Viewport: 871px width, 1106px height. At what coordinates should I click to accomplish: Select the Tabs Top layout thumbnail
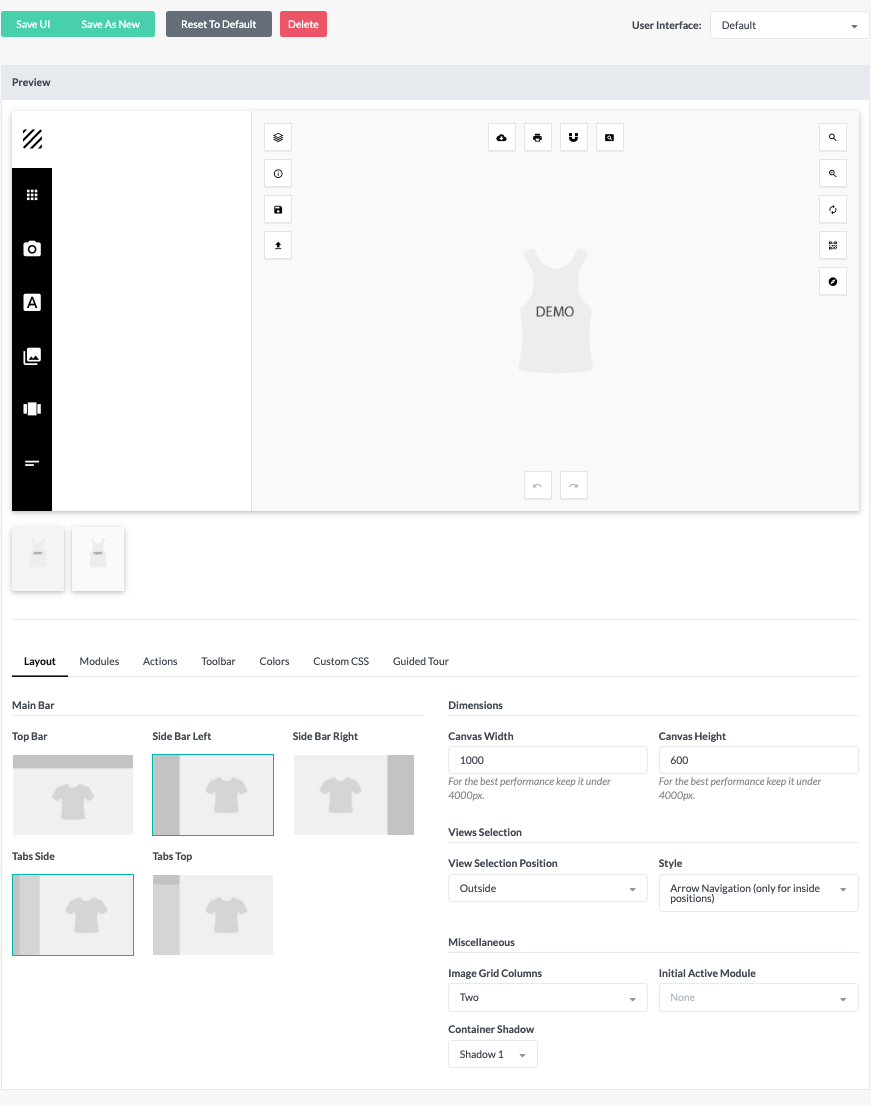pos(212,915)
